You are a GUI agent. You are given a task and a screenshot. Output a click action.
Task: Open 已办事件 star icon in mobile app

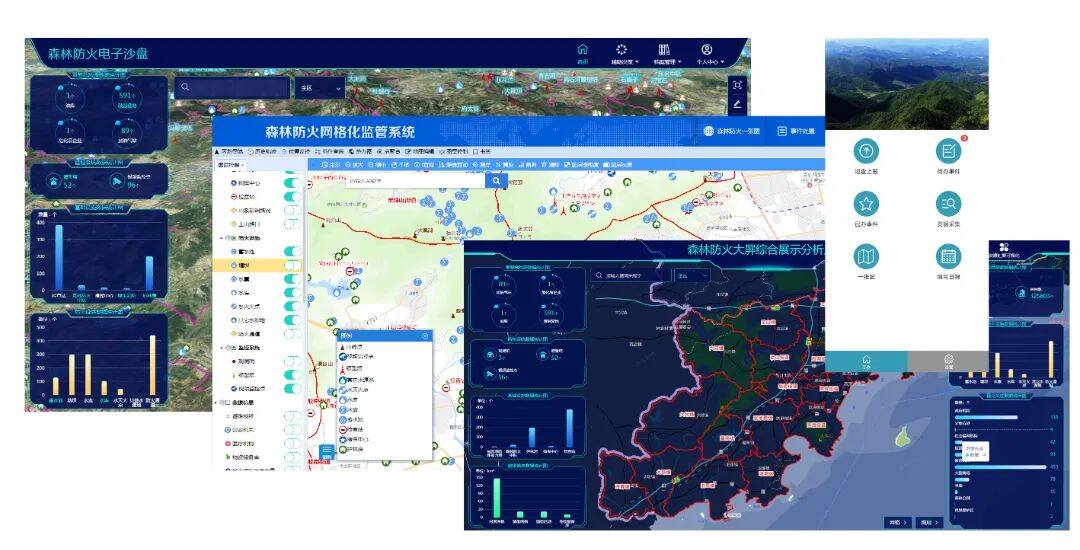click(866, 204)
